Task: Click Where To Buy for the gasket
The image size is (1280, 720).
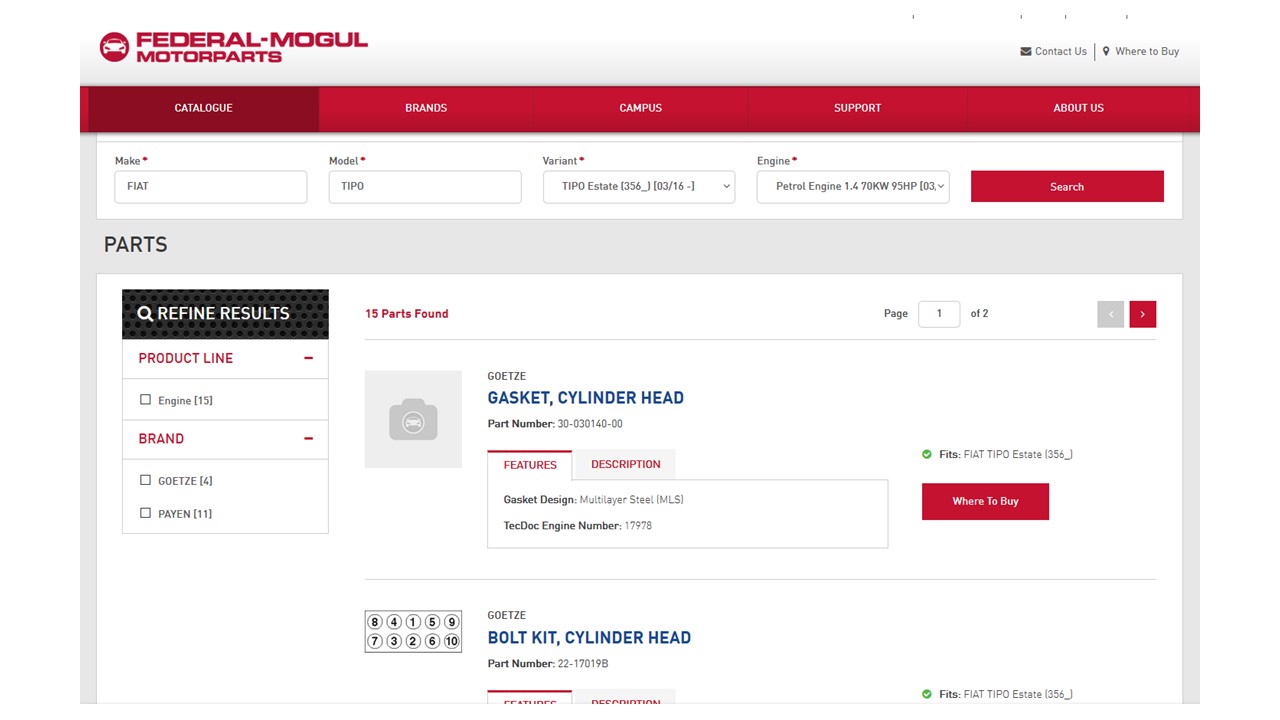Action: click(984, 501)
